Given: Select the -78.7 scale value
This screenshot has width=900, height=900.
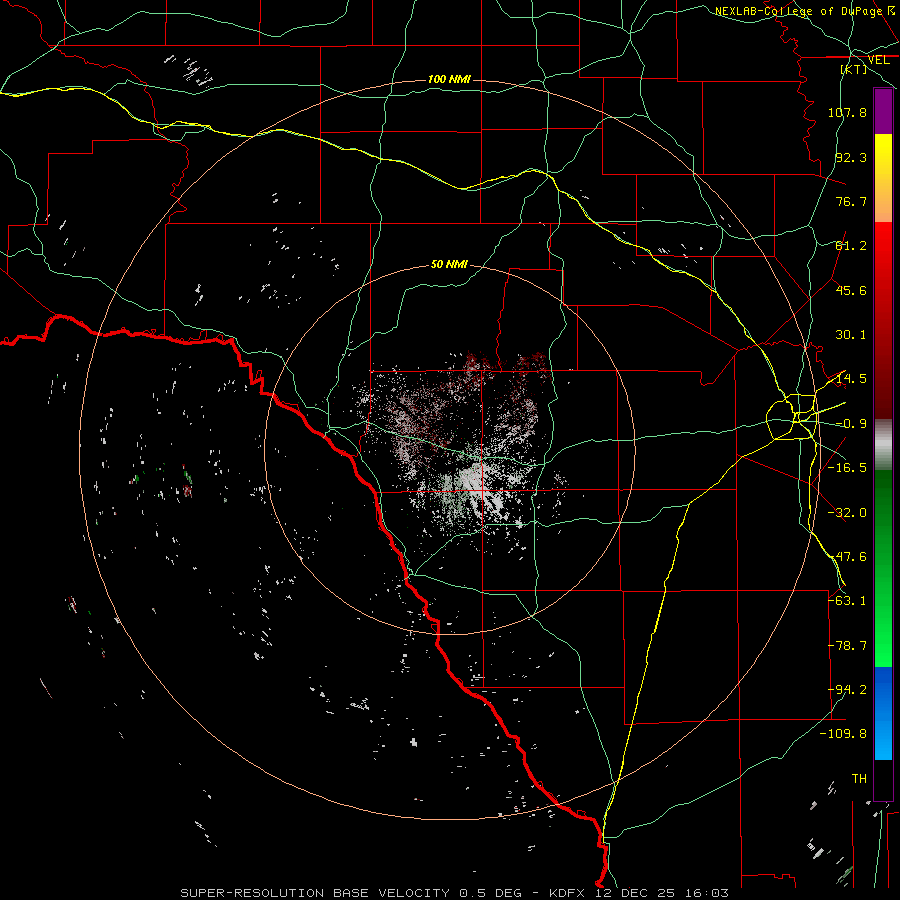Looking at the screenshot, I should [x=847, y=646].
